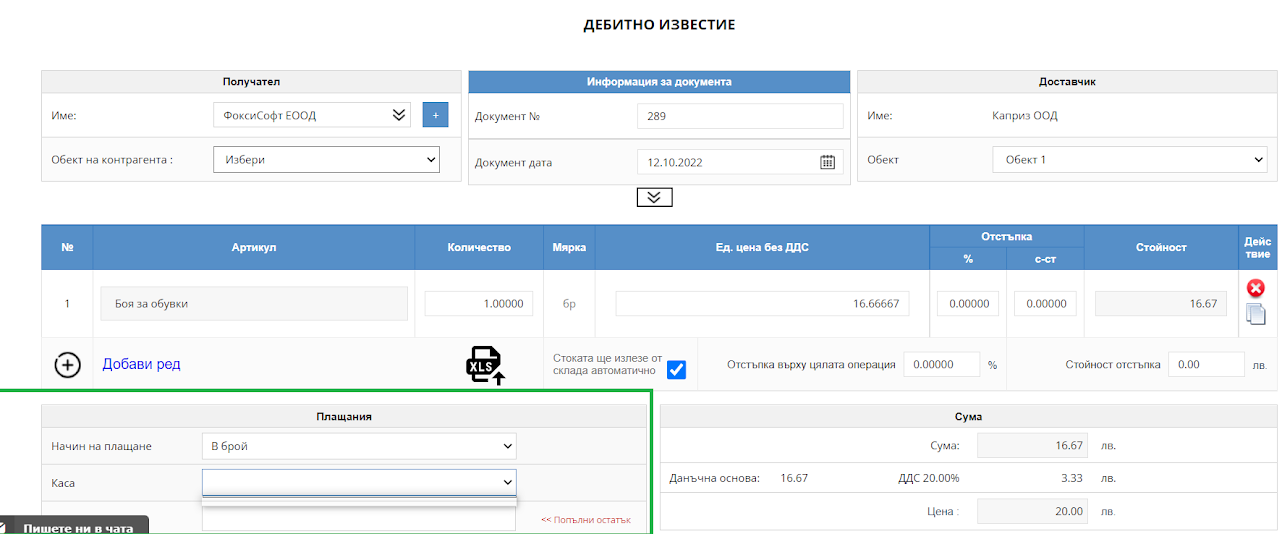Click the supplier name Каприз ООД
Image resolution: width=1280 pixels, height=534 pixels.
pos(1025,116)
